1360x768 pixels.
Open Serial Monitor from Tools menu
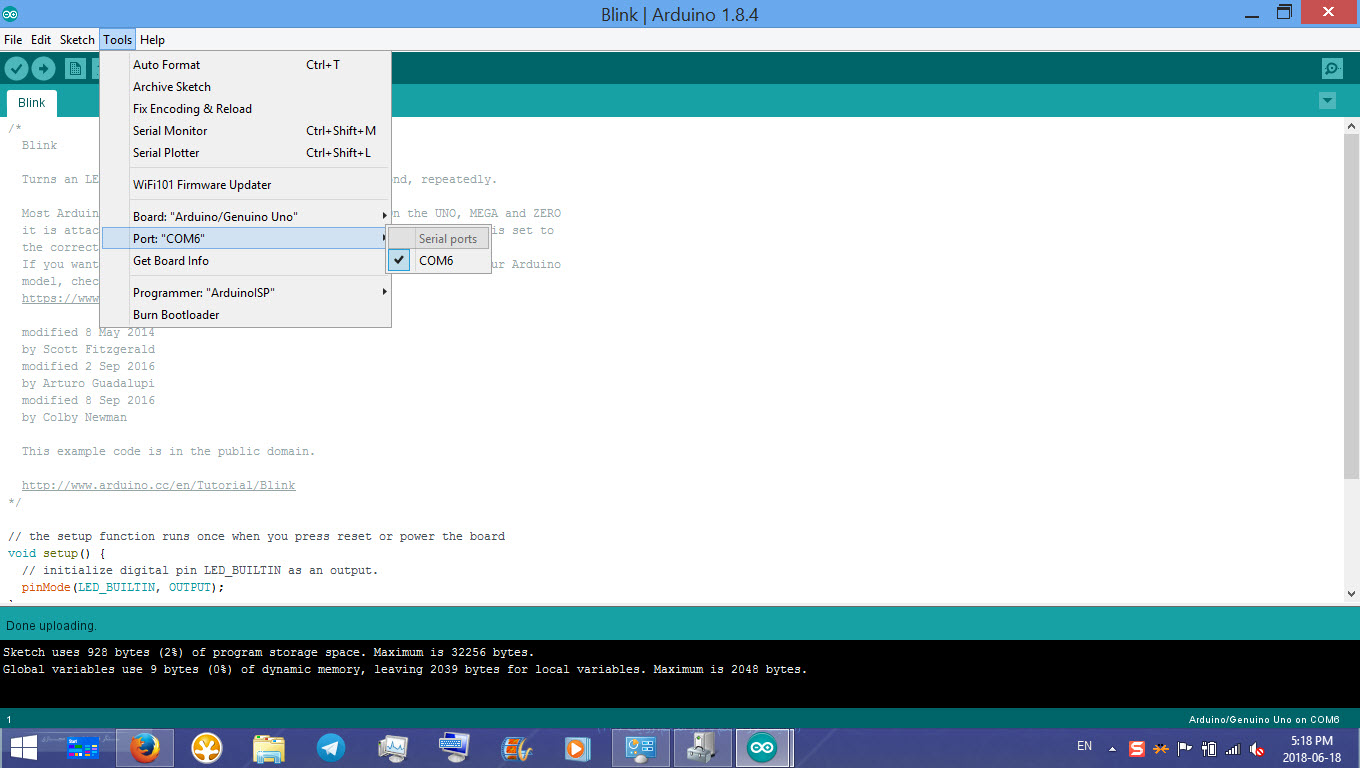245,131
